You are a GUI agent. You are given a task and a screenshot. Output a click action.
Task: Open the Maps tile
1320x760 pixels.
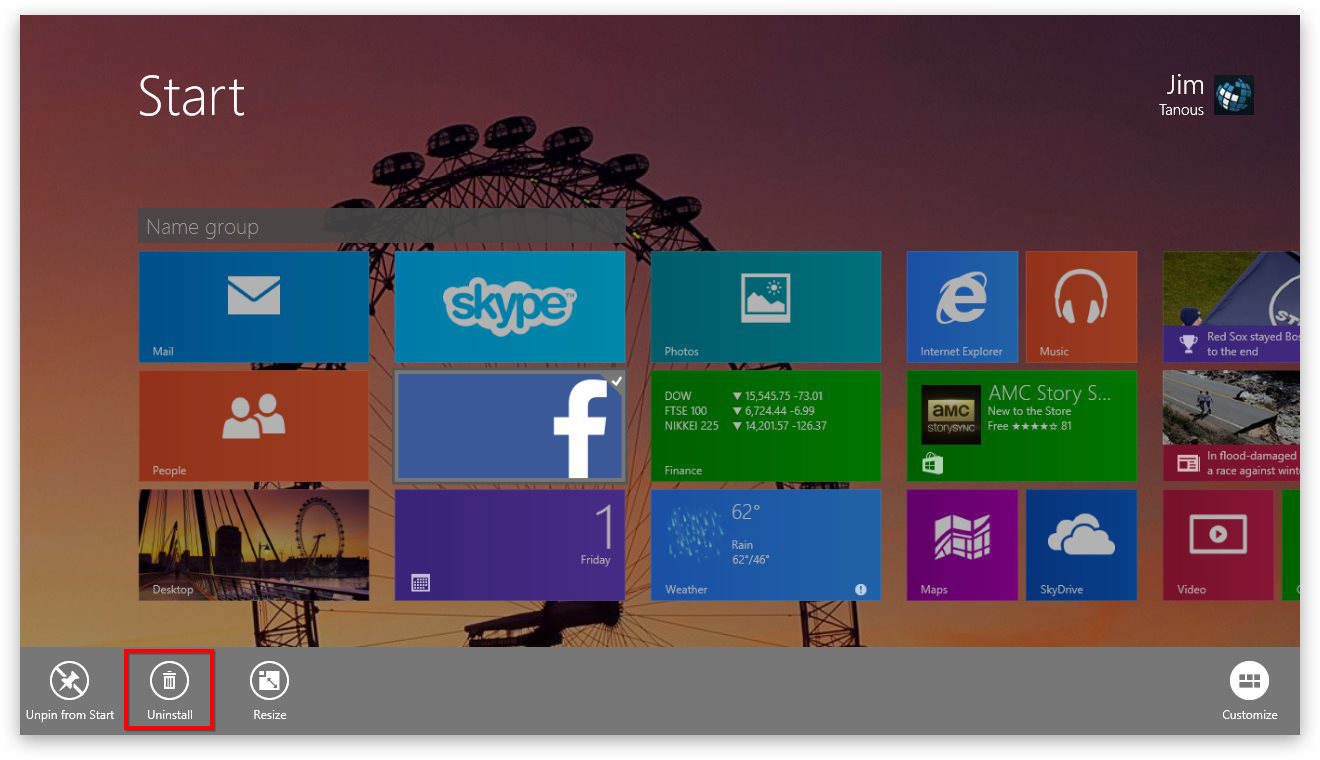click(x=962, y=545)
